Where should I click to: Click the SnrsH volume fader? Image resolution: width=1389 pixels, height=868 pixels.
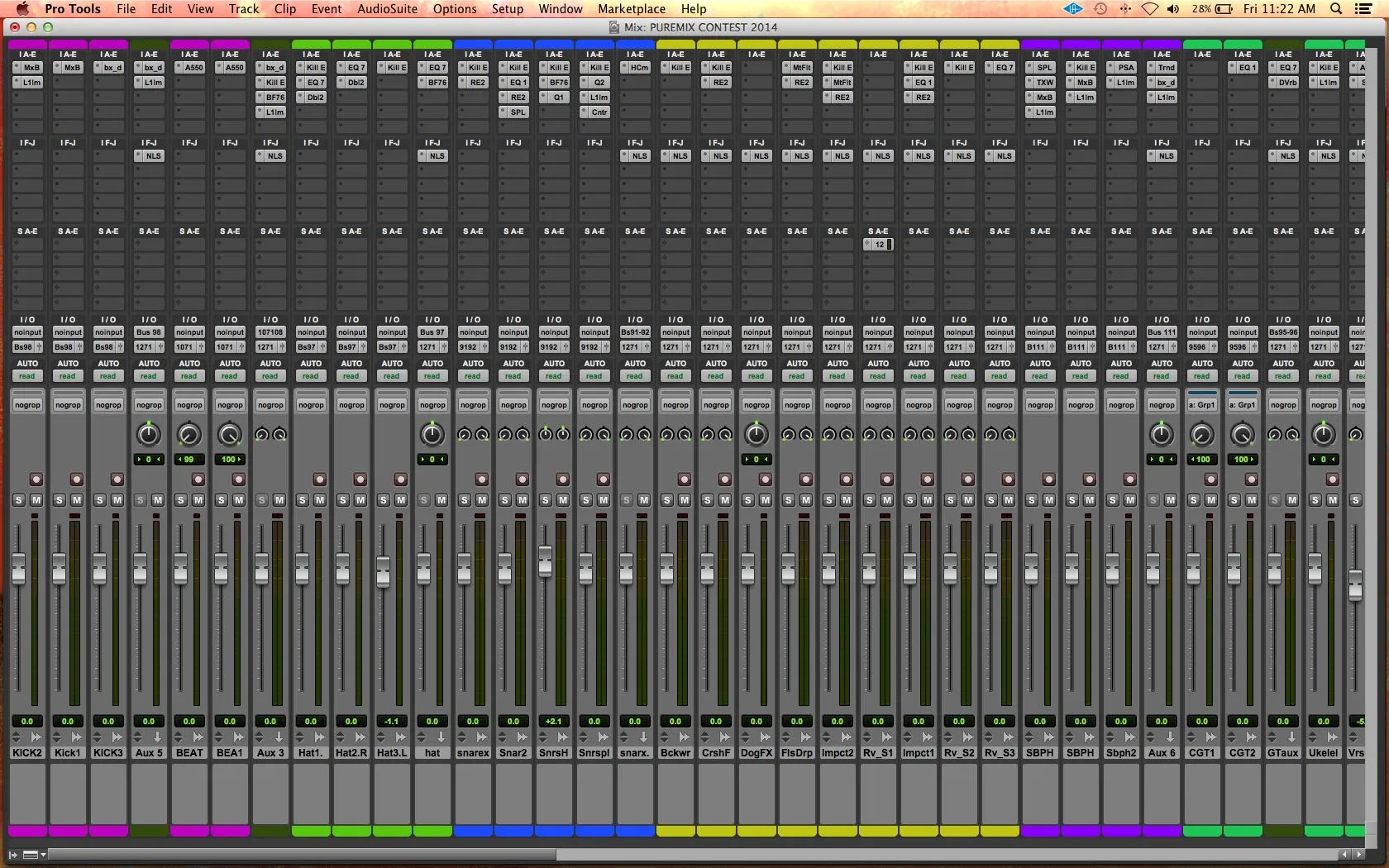tap(545, 561)
